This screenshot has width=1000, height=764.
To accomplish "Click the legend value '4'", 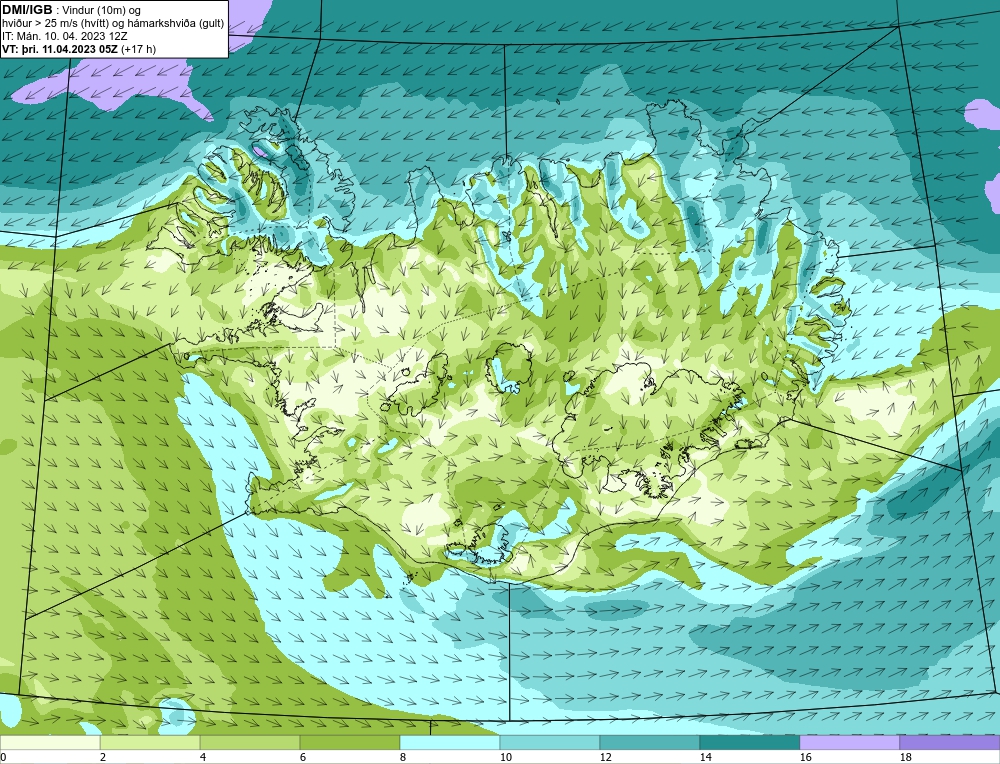I will (203, 757).
